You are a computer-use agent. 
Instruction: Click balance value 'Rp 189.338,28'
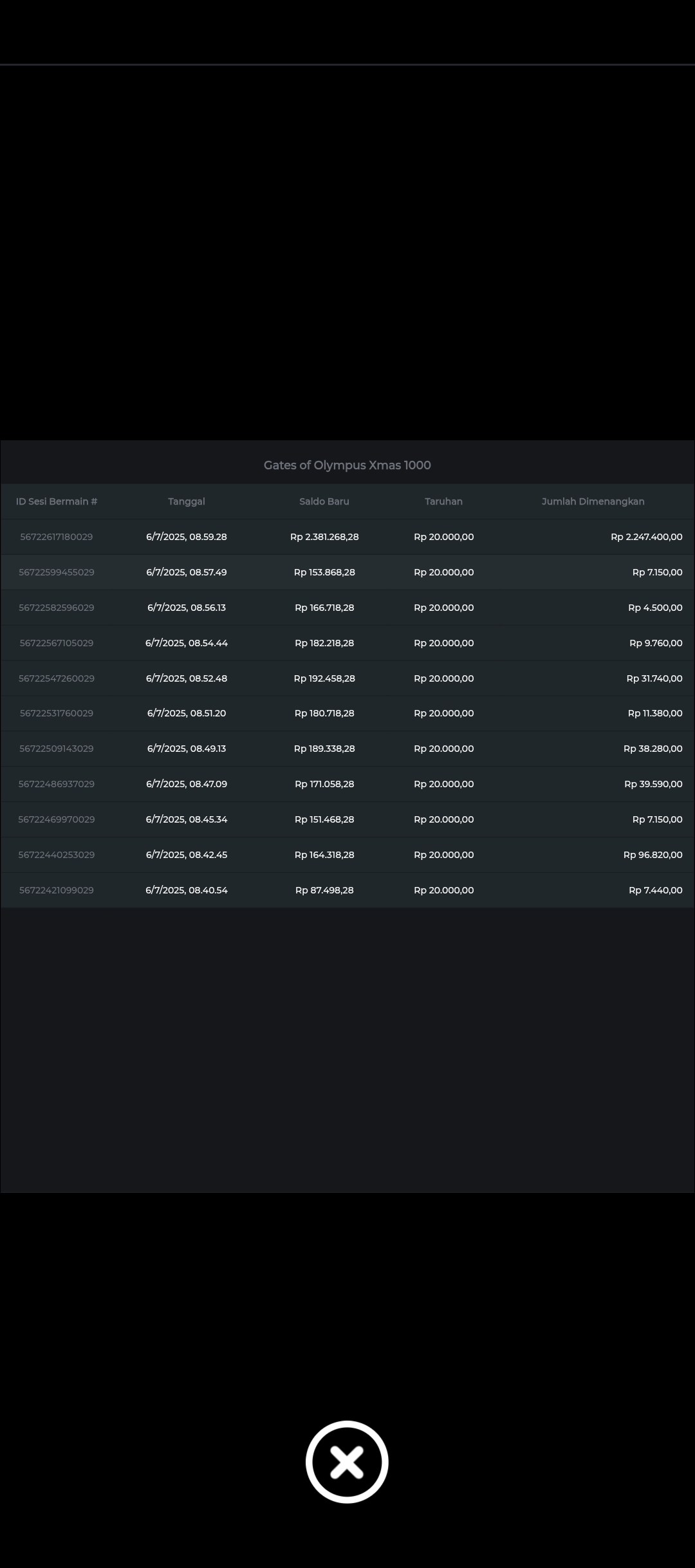point(324,749)
